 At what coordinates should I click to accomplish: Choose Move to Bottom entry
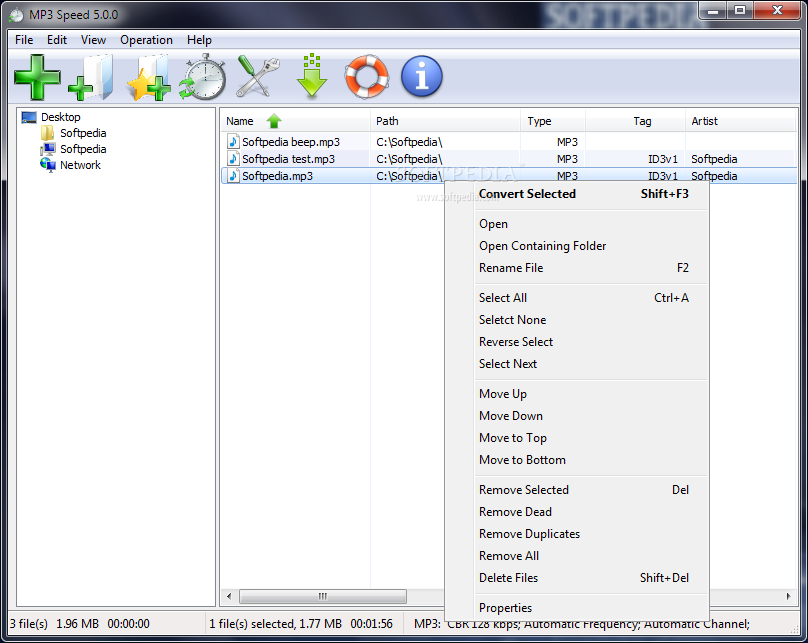pos(577,460)
